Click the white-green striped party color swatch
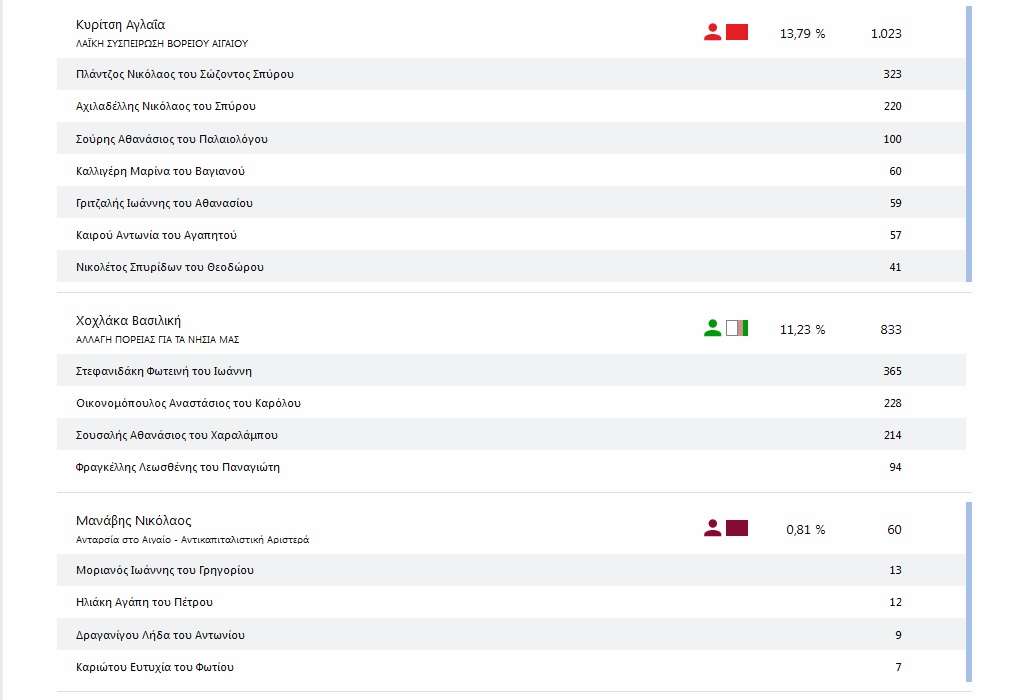Screen dimensions: 1026x700 [x=737, y=328]
